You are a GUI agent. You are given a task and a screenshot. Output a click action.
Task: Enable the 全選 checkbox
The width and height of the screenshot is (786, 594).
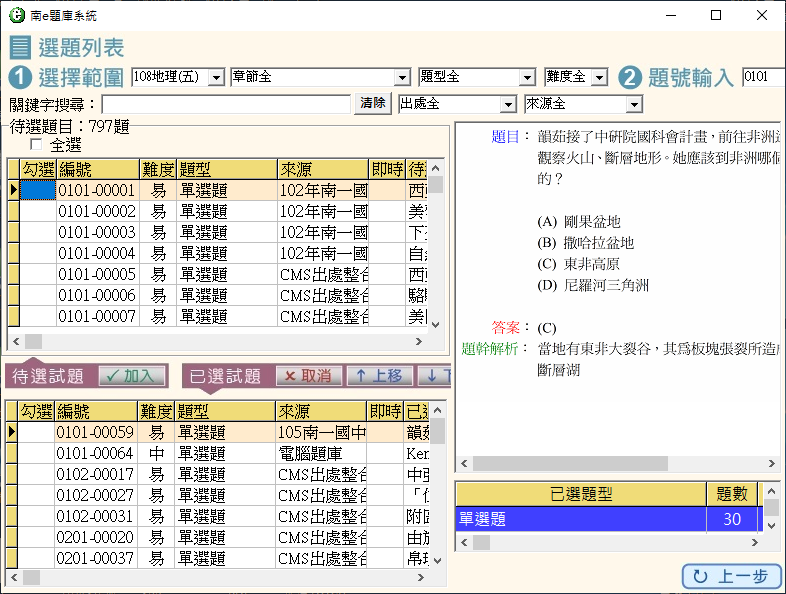pyautogui.click(x=38, y=146)
